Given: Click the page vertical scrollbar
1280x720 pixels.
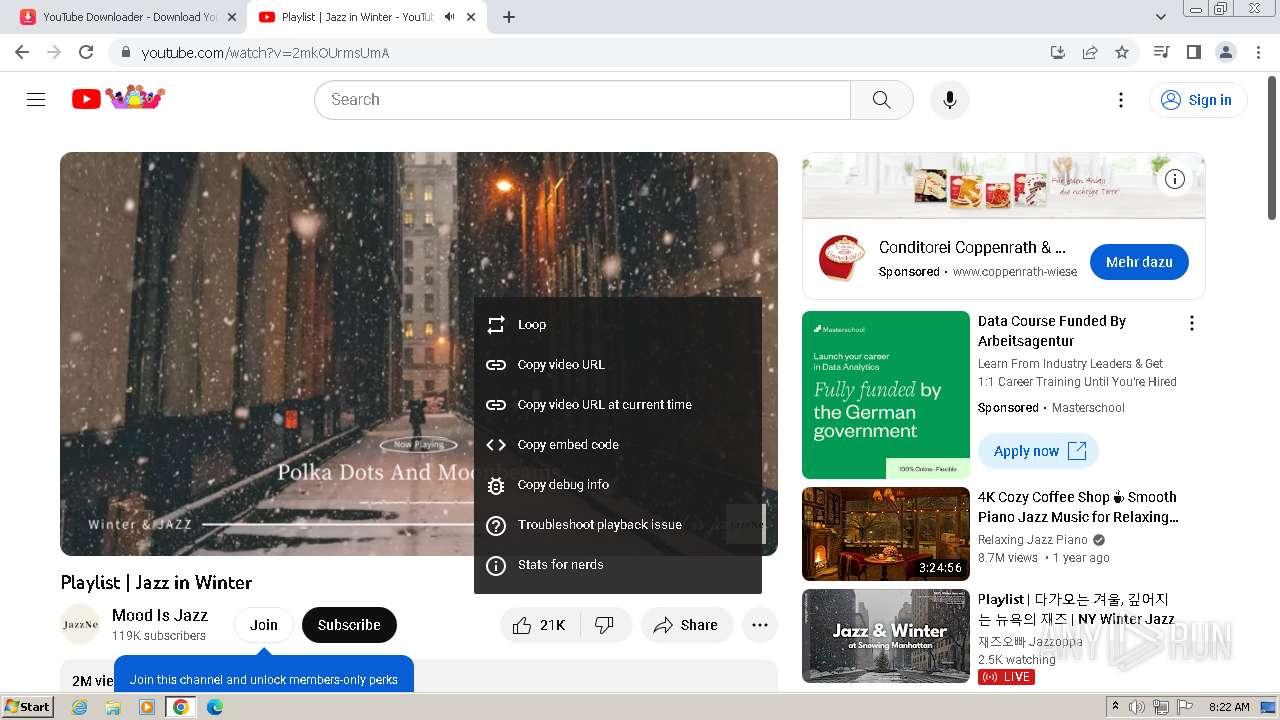Looking at the screenshot, I should pos(1272,150).
